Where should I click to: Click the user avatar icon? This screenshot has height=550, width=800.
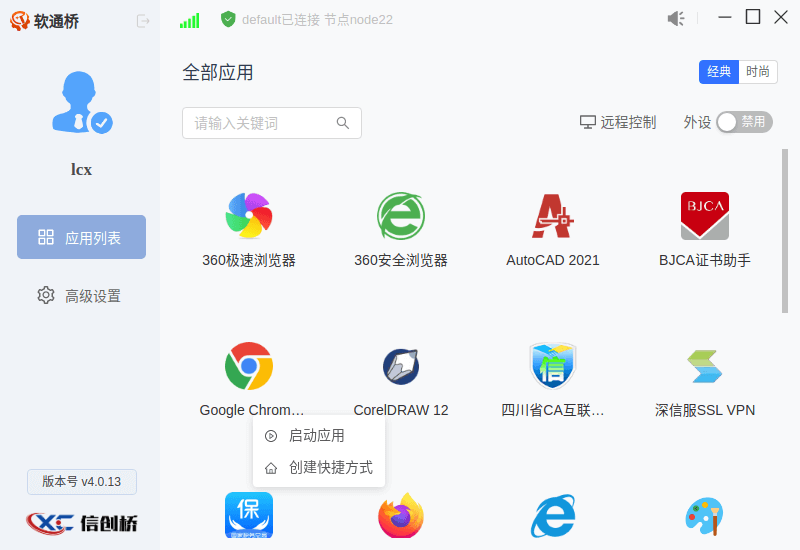pyautogui.click(x=82, y=102)
